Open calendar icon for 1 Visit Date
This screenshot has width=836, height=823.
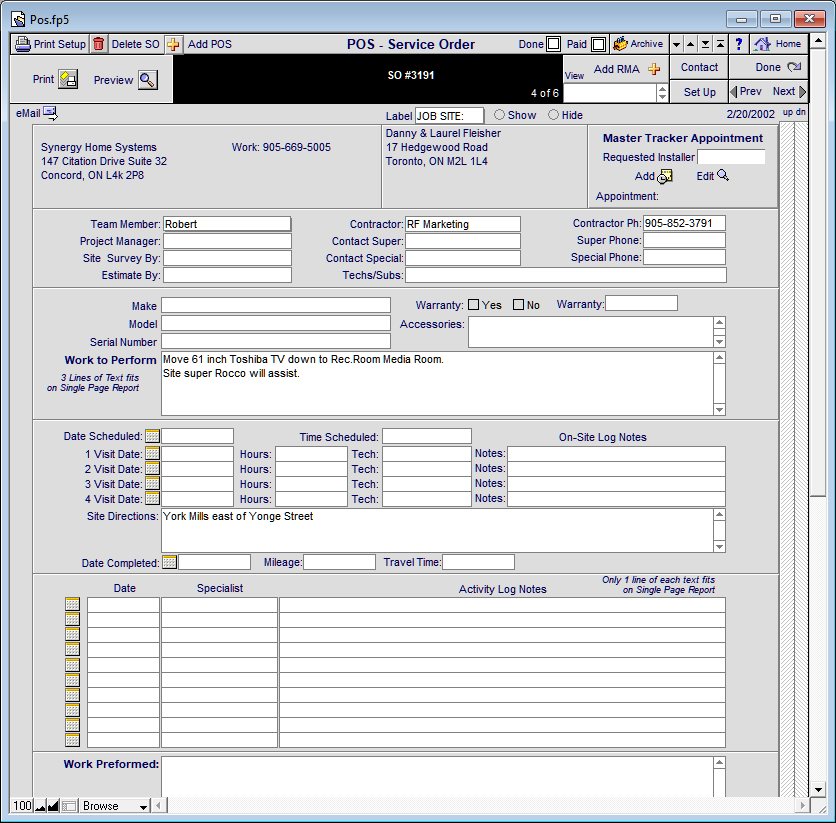point(152,454)
